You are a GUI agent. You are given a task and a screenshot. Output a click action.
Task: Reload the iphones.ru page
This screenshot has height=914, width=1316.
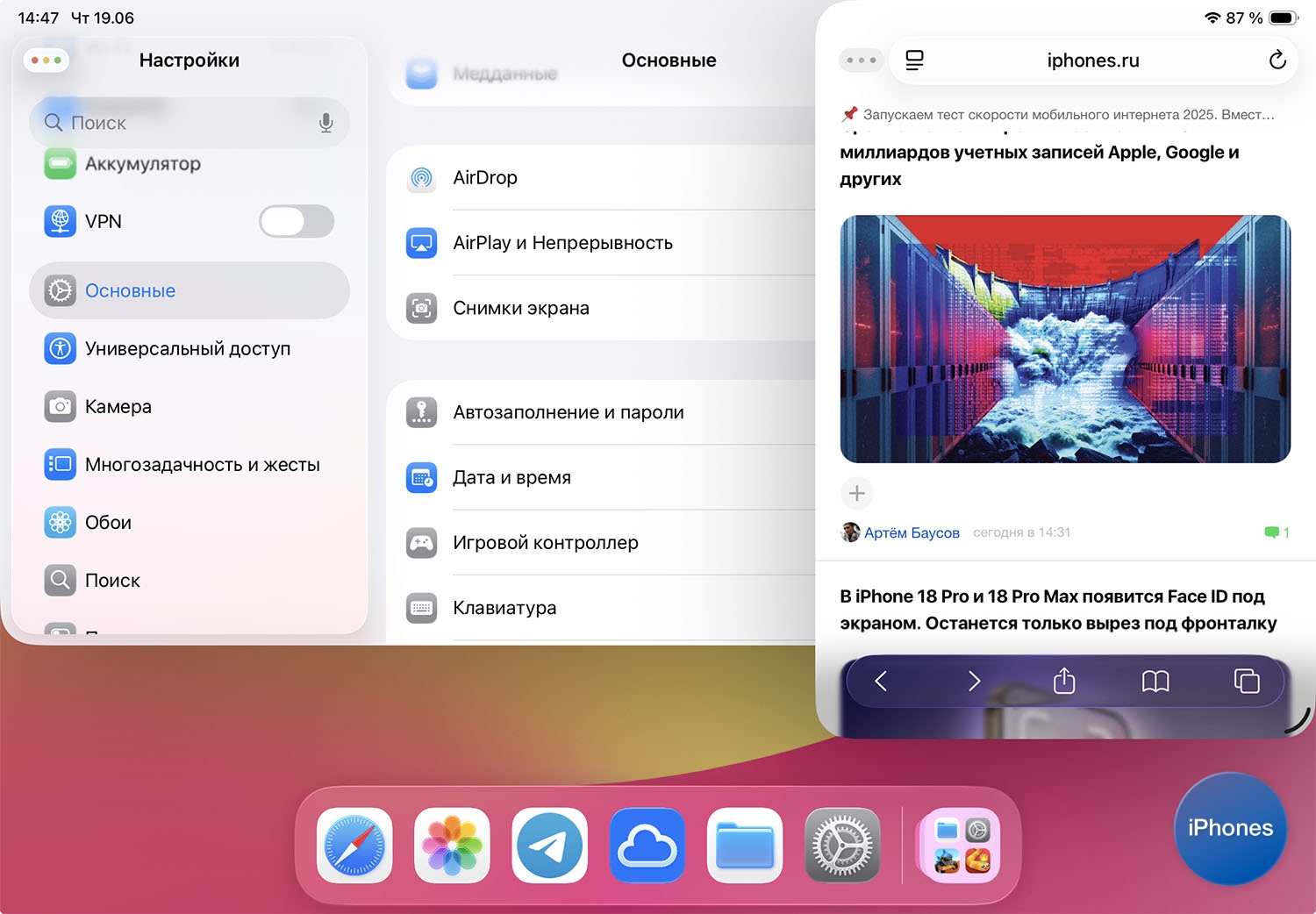click(x=1277, y=60)
